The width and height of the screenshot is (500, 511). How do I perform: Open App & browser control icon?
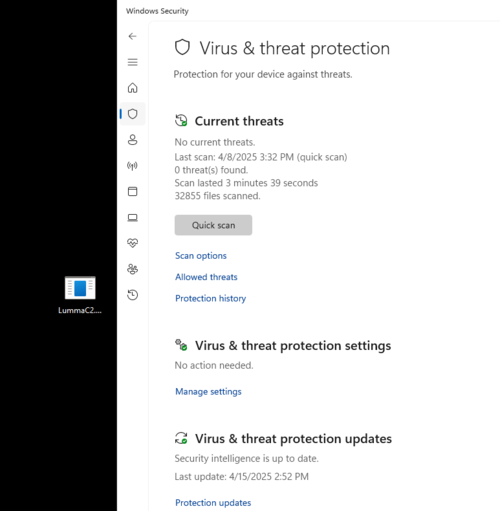[132, 191]
